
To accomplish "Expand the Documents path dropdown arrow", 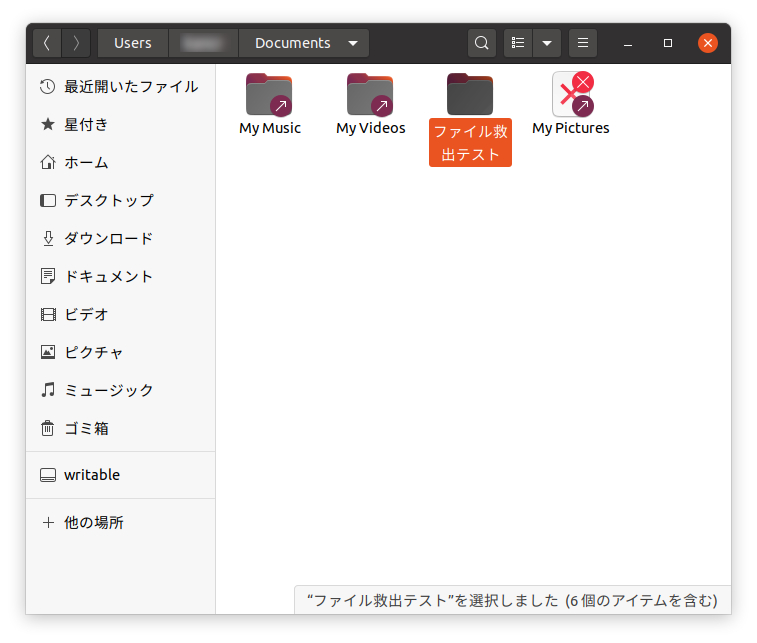I will tap(353, 43).
